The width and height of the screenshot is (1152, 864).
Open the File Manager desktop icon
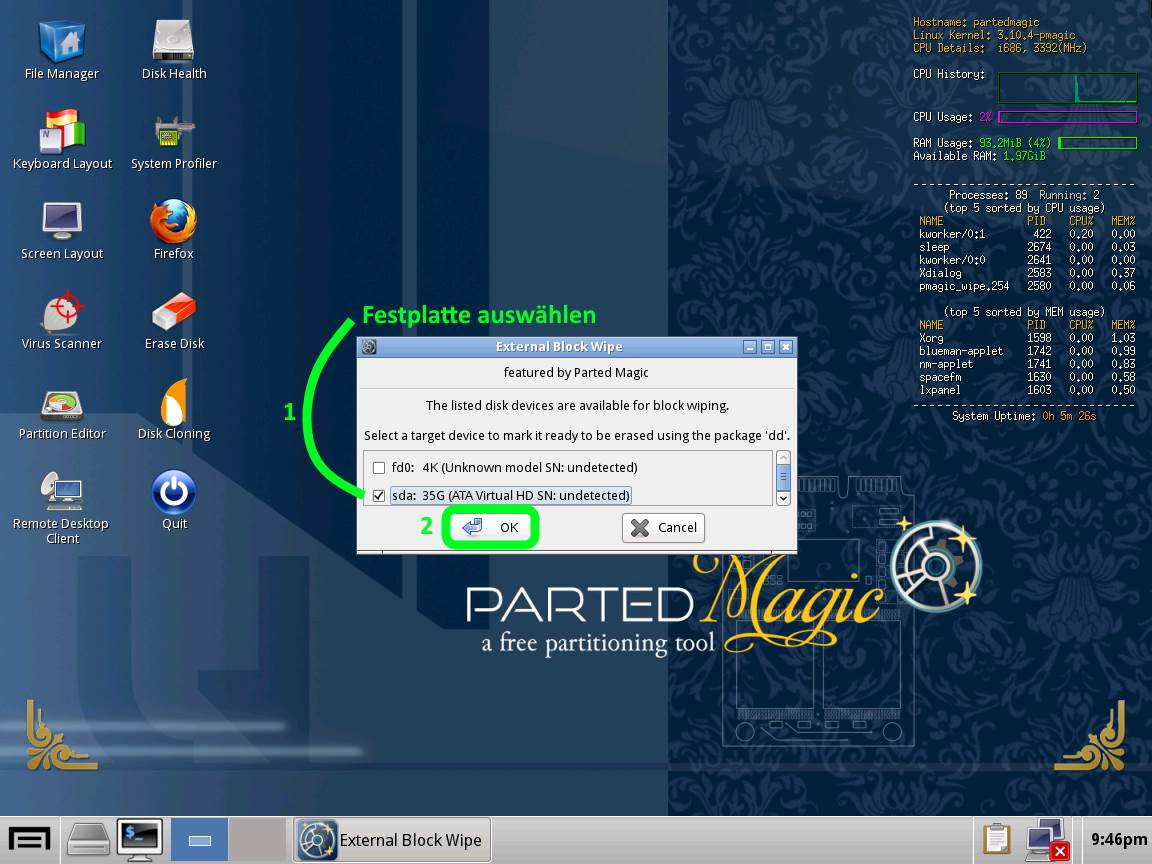click(x=62, y=50)
